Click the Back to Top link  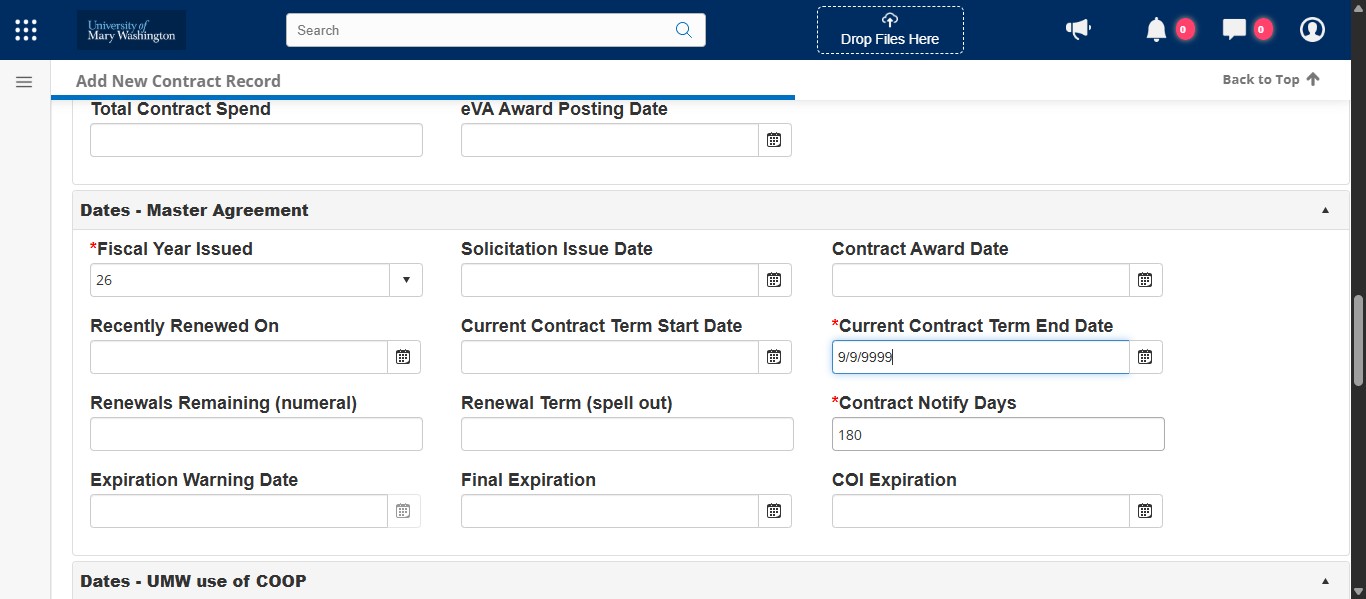tap(1271, 80)
